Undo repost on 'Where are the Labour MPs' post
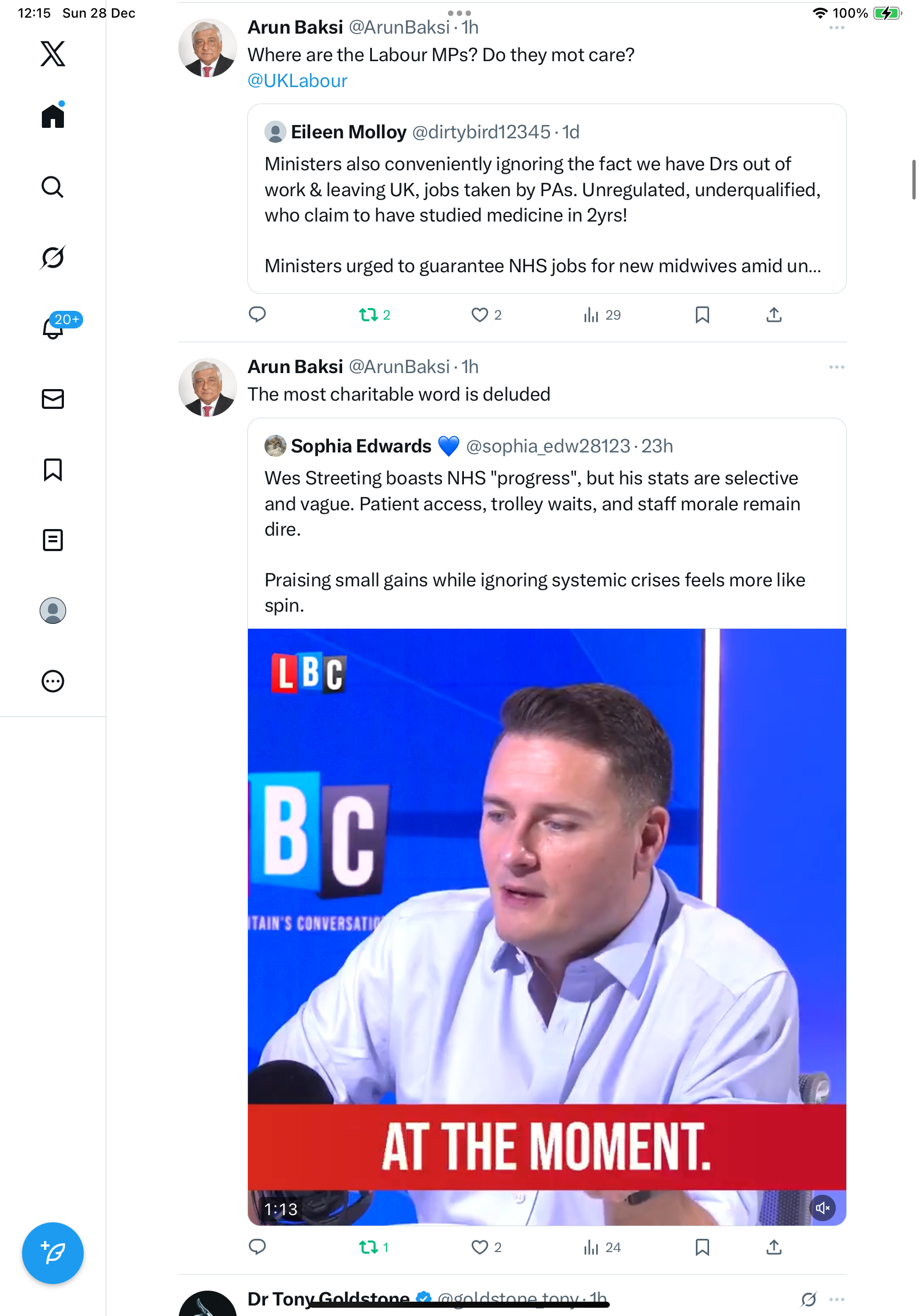 tap(369, 315)
